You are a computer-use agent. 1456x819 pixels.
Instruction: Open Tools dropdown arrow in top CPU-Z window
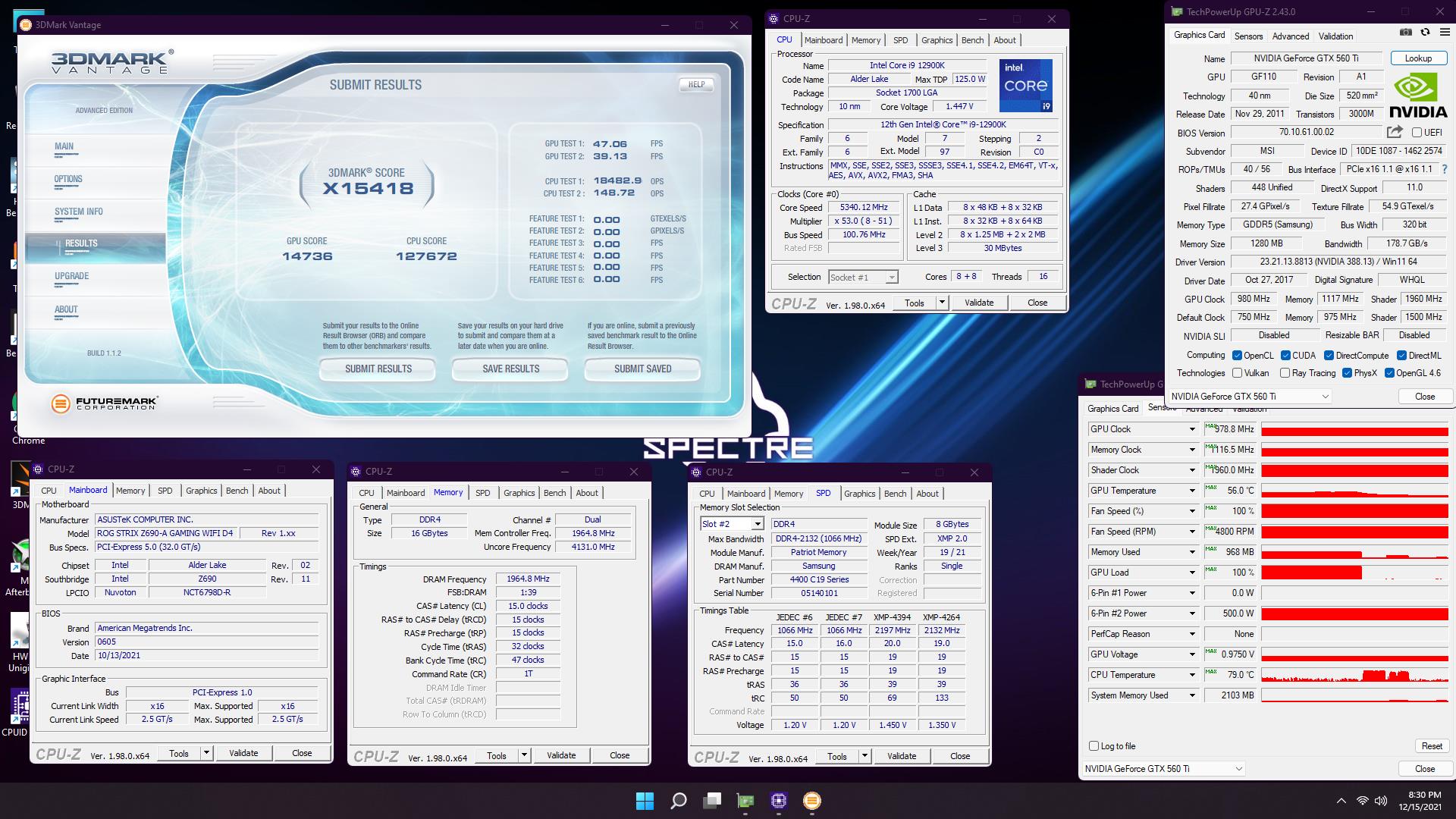tap(942, 303)
